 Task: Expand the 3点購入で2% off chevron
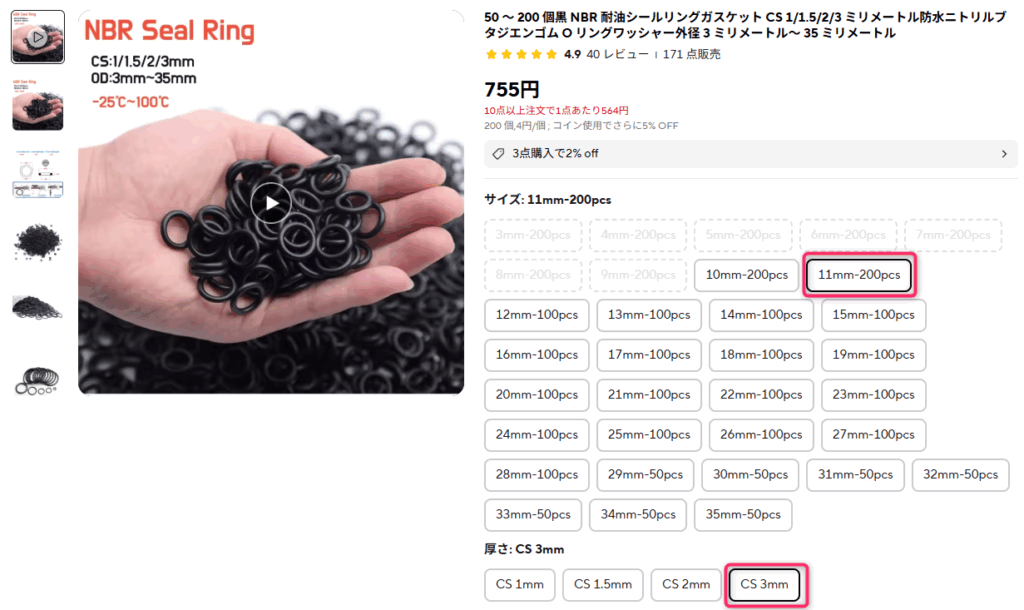pos(1004,154)
